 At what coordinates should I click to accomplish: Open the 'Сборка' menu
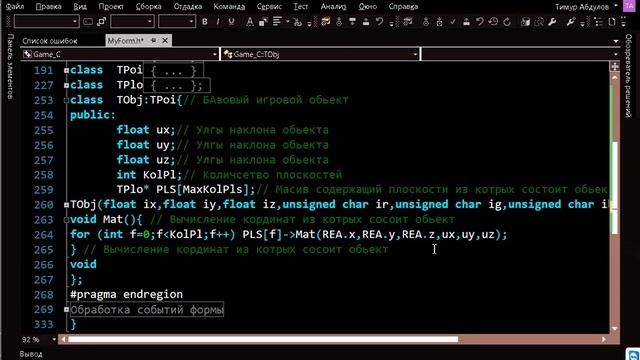pos(149,7)
